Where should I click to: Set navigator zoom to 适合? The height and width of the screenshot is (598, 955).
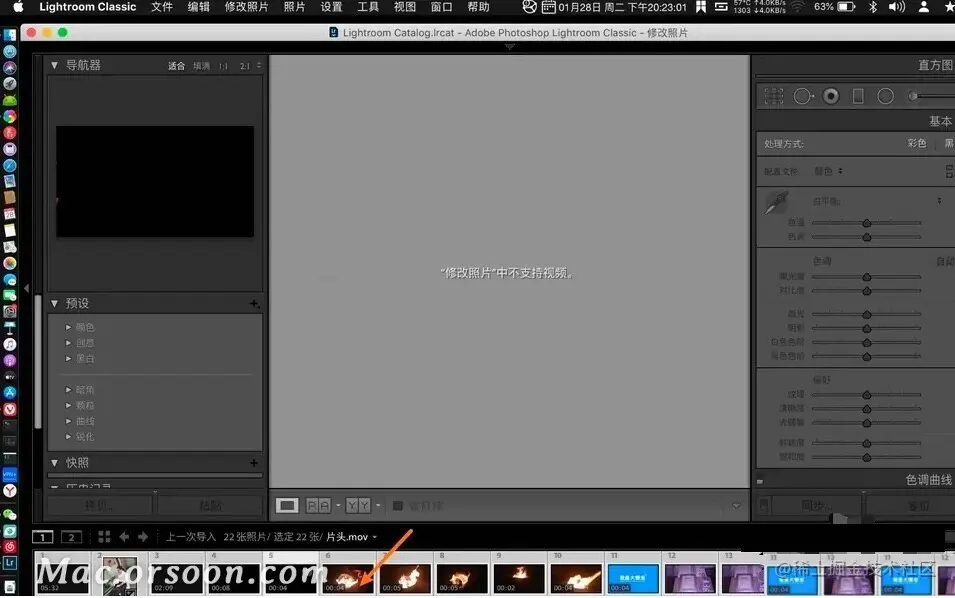click(176, 66)
